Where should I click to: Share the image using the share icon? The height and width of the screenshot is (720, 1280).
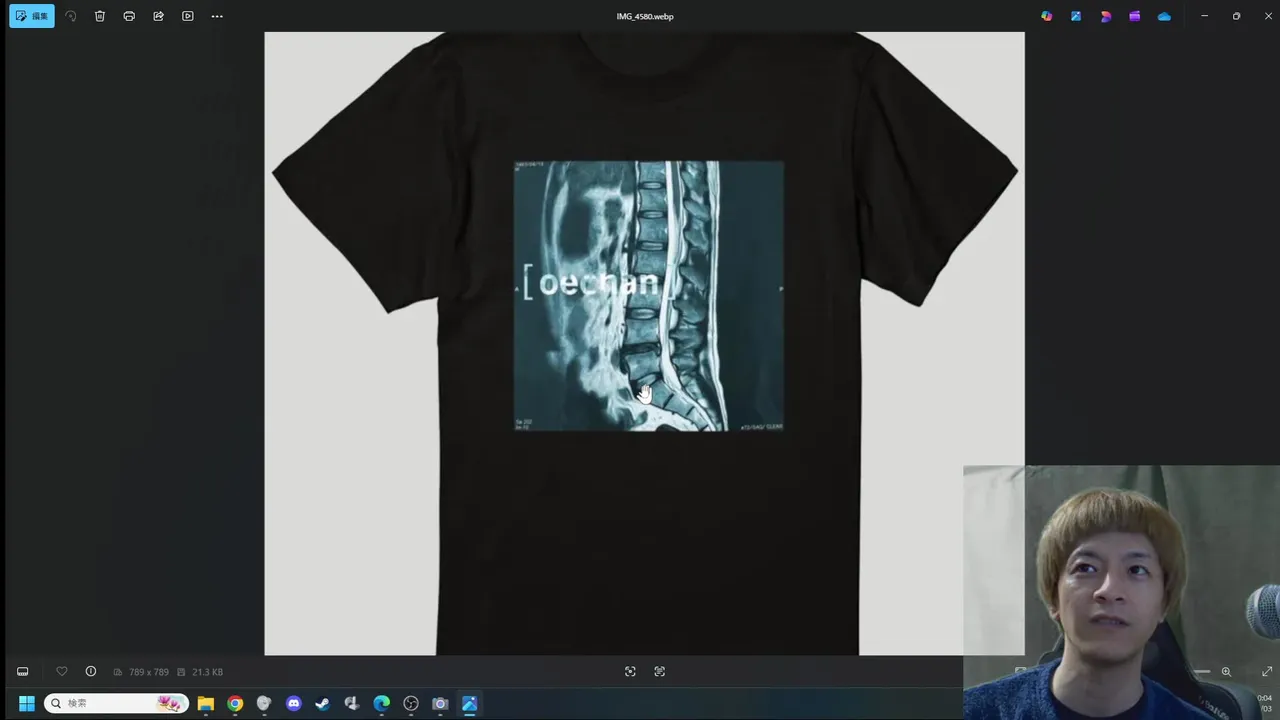[x=158, y=16]
